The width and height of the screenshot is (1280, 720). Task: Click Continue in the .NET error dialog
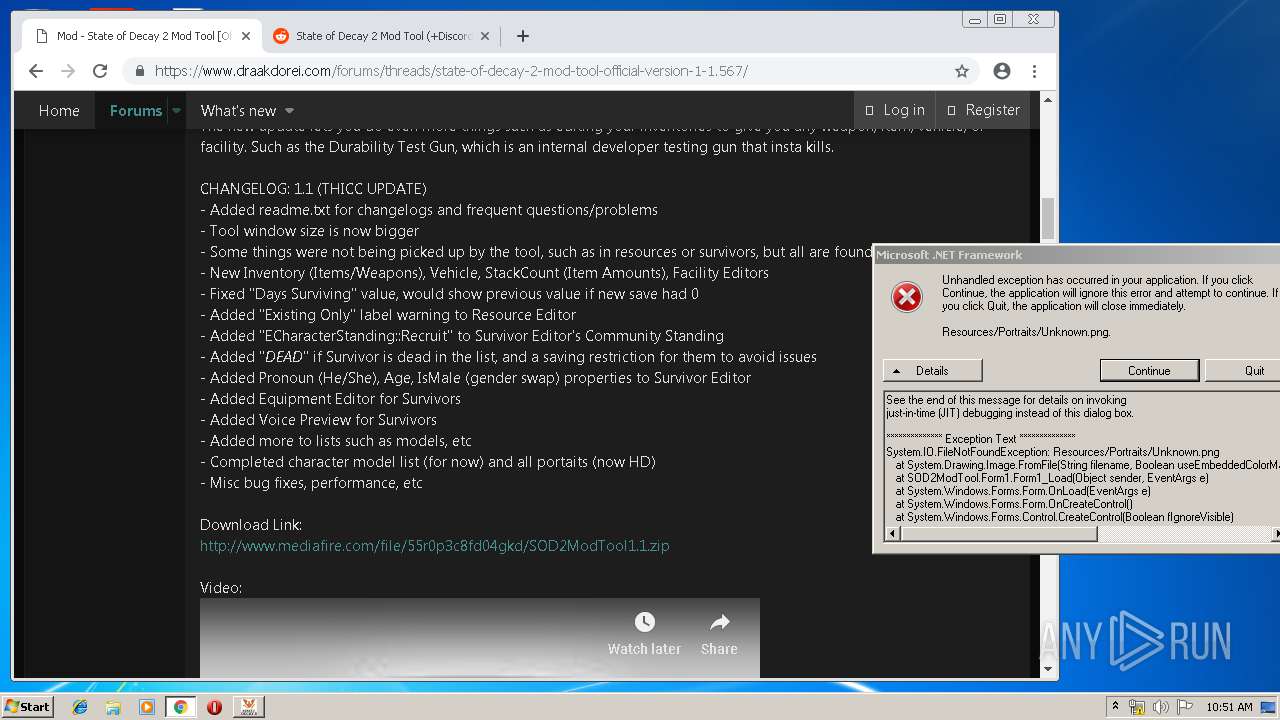point(1149,370)
